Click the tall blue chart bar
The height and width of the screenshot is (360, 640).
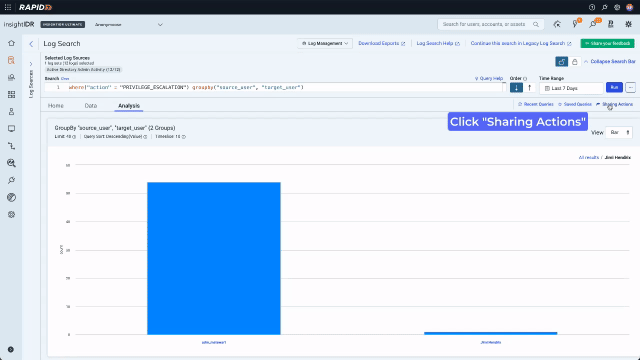coord(214,258)
